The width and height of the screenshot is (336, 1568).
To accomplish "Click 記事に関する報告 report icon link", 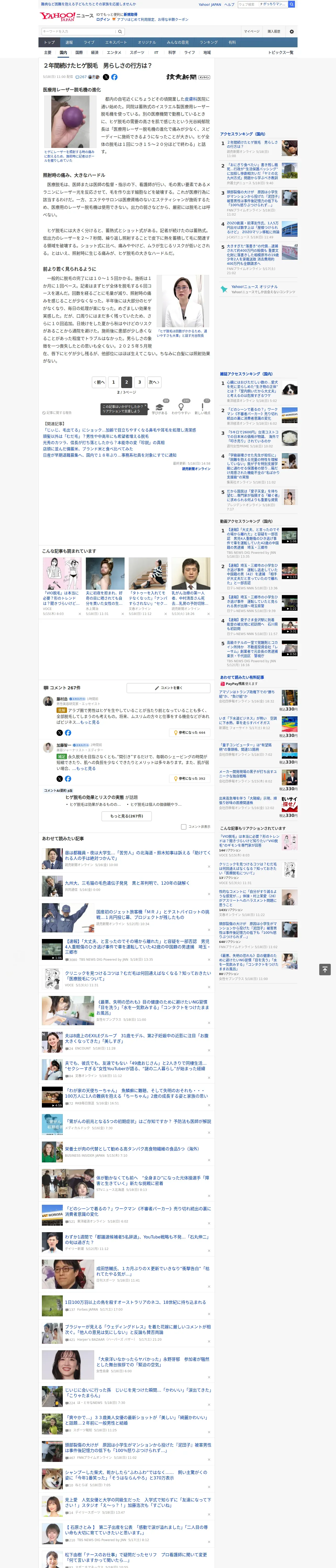I will click(57, 413).
